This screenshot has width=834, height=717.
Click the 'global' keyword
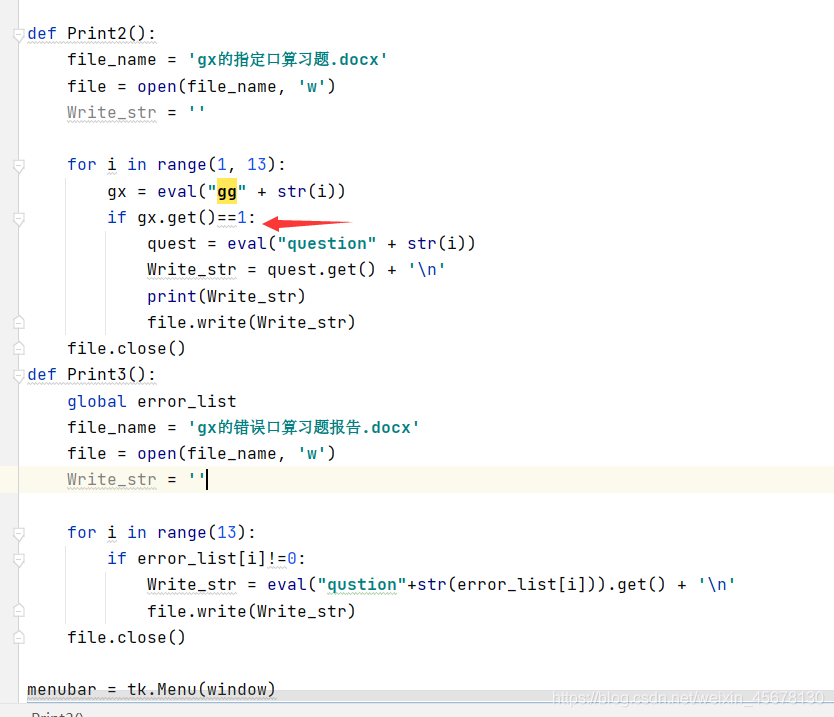coord(97,401)
